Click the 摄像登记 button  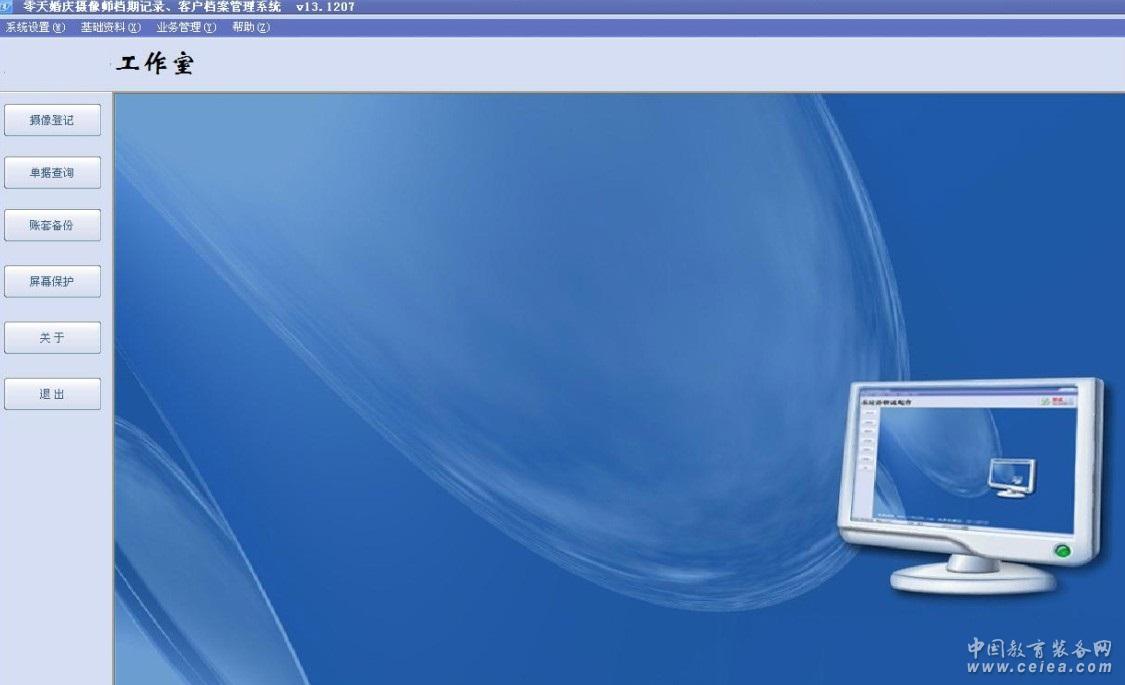coord(52,120)
